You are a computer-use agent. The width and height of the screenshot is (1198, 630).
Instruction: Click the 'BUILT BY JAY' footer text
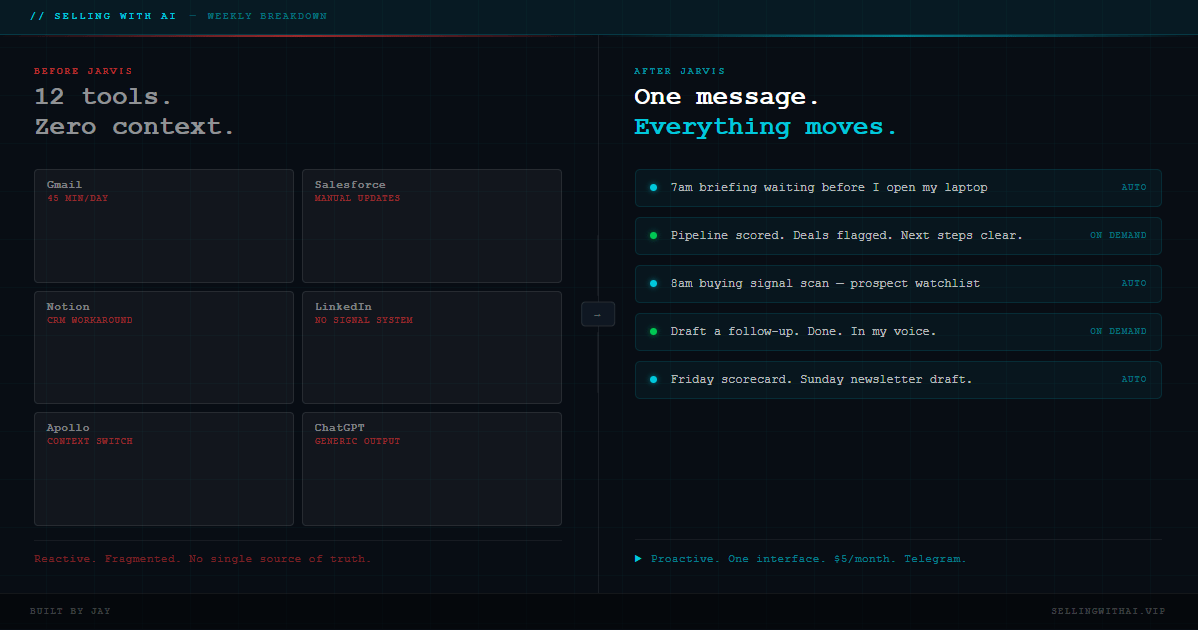pyautogui.click(x=70, y=611)
